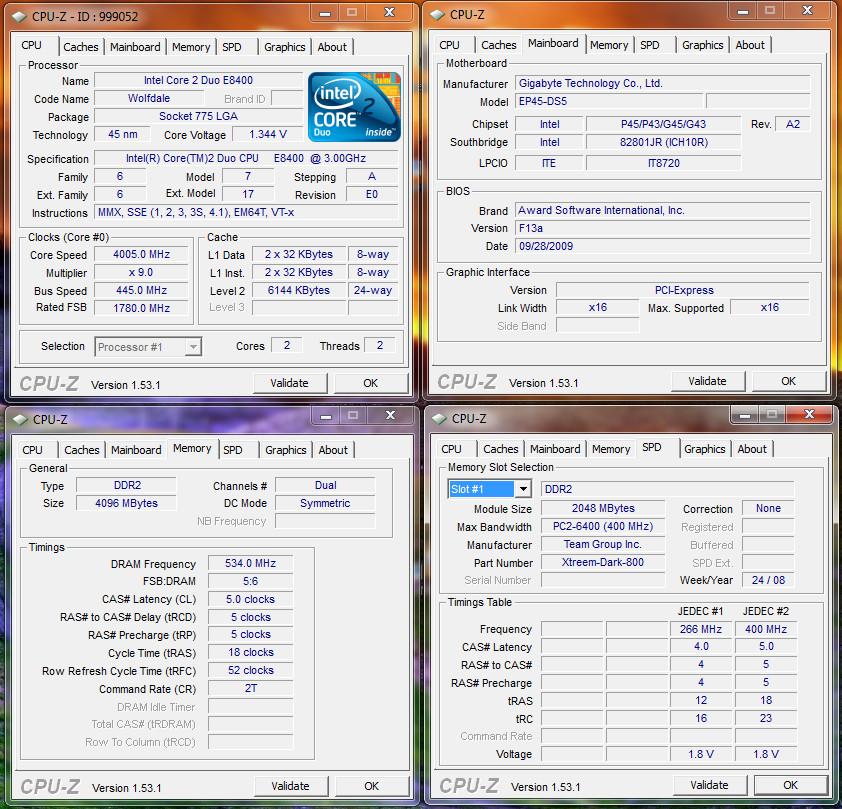The width and height of the screenshot is (842, 809).
Task: Open Memory tab in the CPU window
Action: (x=191, y=47)
